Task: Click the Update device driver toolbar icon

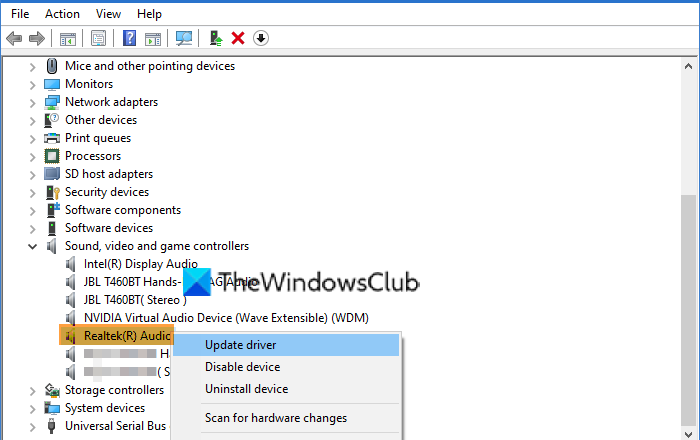Action: coord(216,38)
